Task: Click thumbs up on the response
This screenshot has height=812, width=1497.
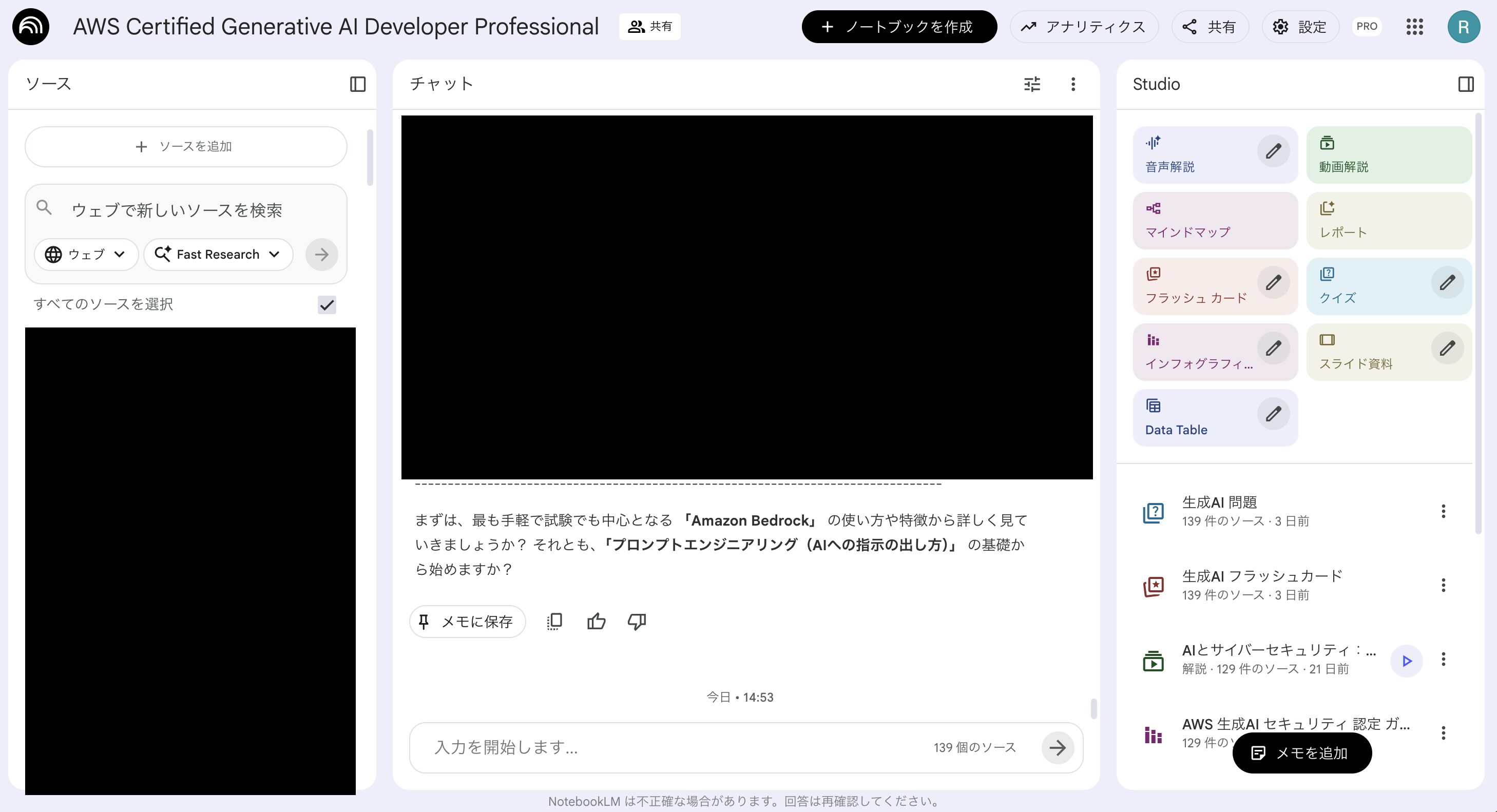Action: (596, 622)
